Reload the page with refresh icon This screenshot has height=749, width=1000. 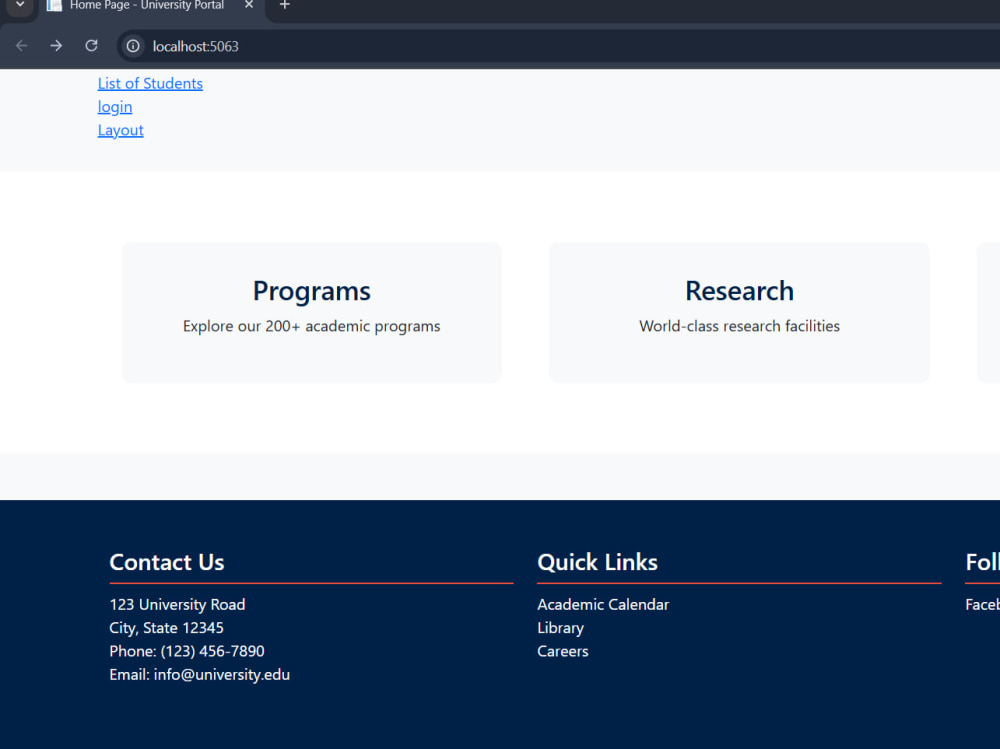pos(91,46)
